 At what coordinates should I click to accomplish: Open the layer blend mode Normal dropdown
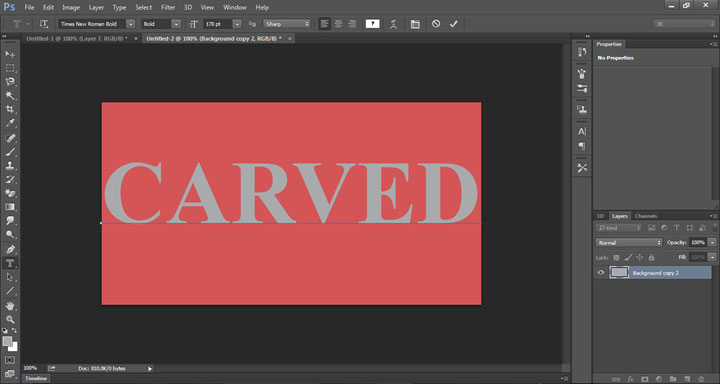[x=629, y=242]
